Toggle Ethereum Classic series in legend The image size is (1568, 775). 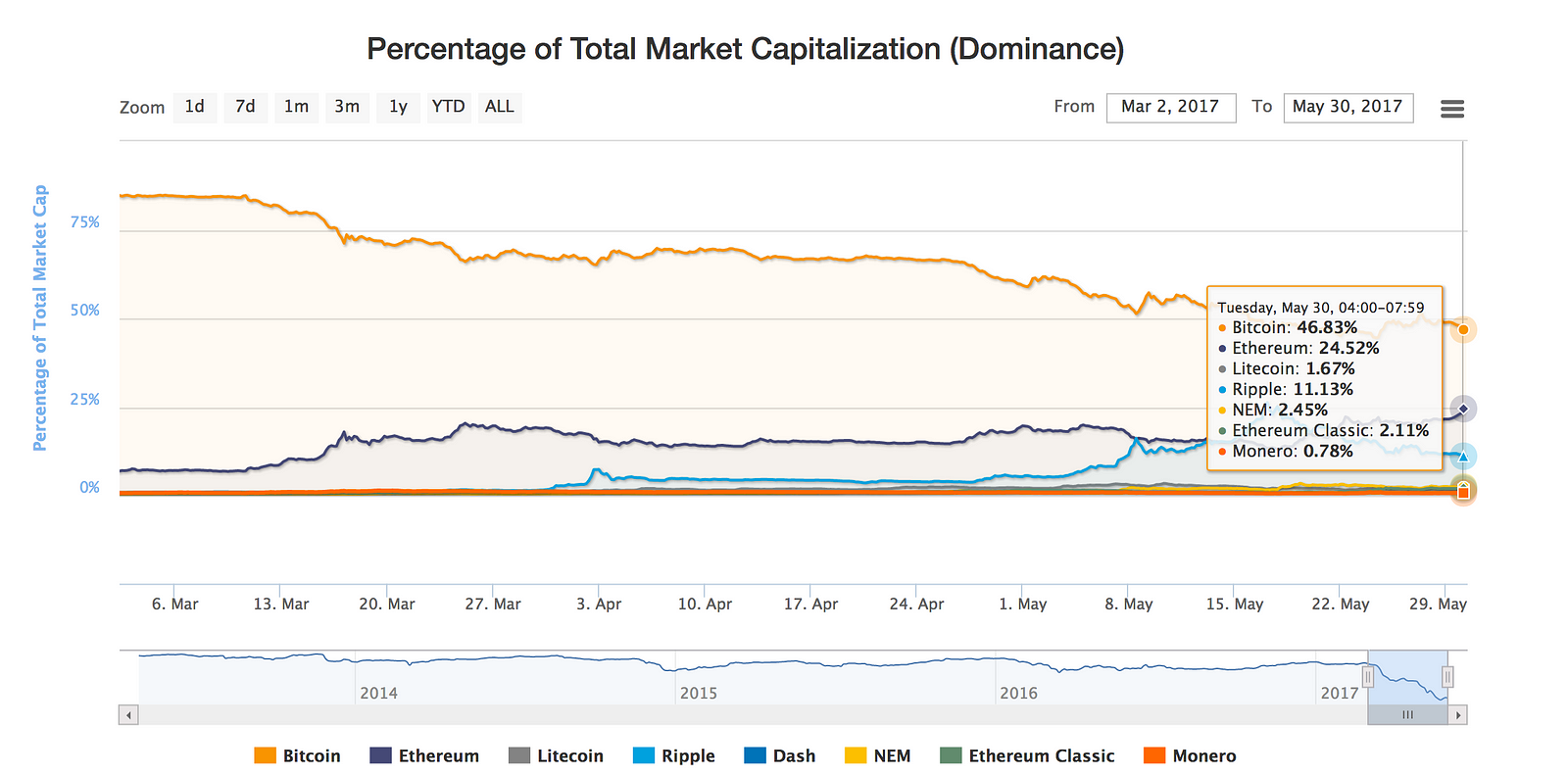tap(1027, 755)
